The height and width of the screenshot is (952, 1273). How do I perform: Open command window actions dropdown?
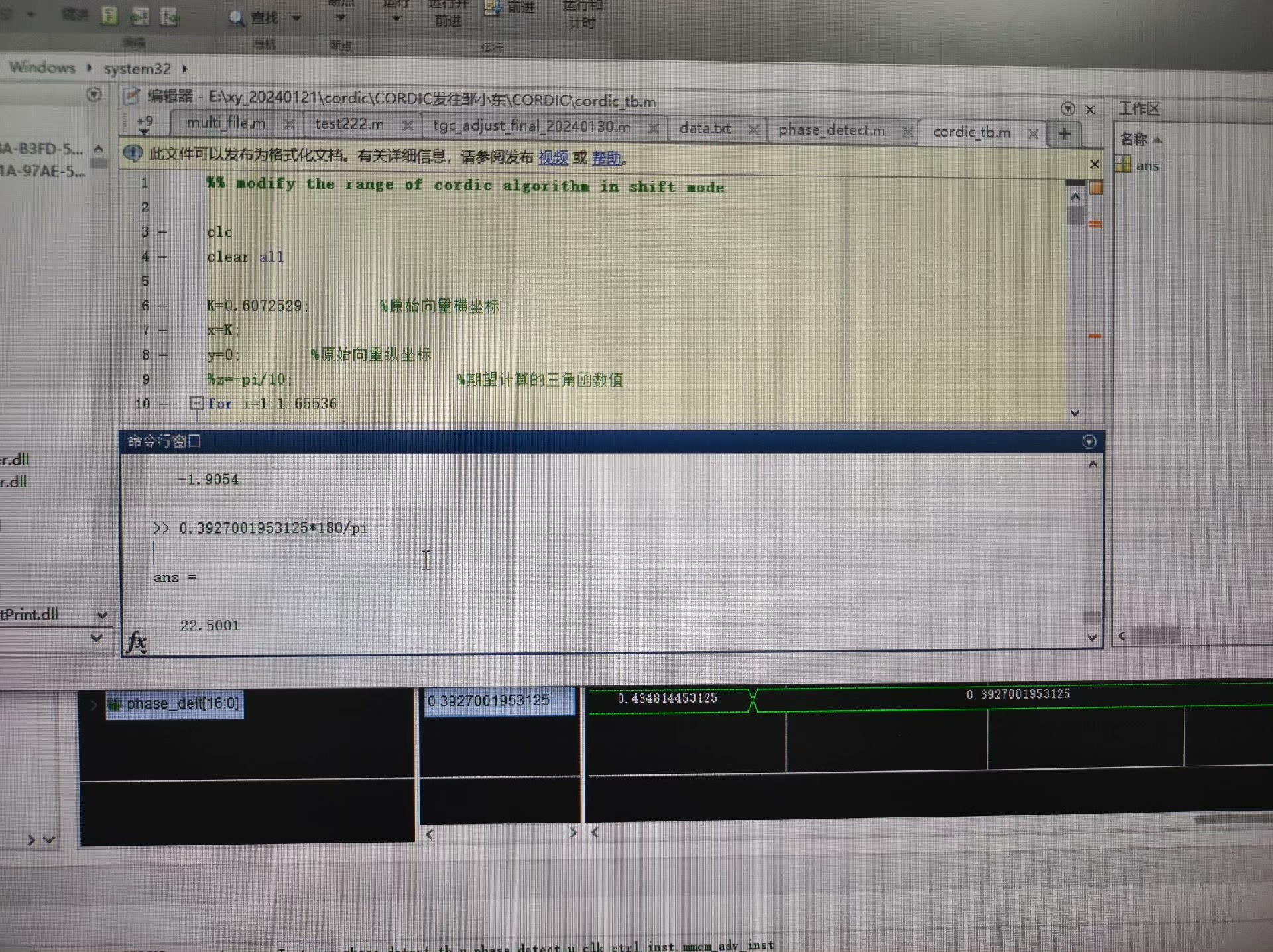click(1089, 442)
